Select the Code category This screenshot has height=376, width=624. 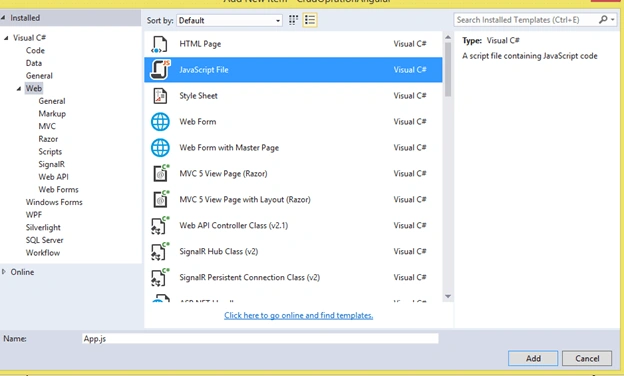[35, 51]
